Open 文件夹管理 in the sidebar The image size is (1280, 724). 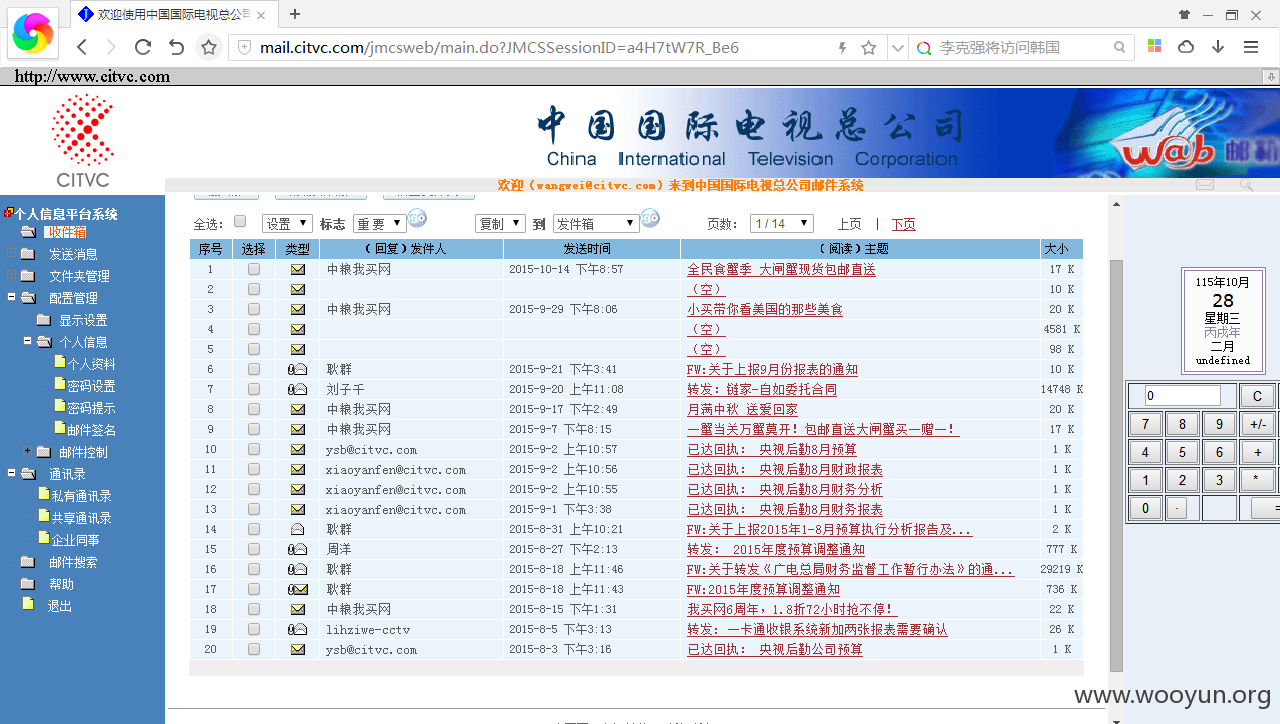point(79,276)
